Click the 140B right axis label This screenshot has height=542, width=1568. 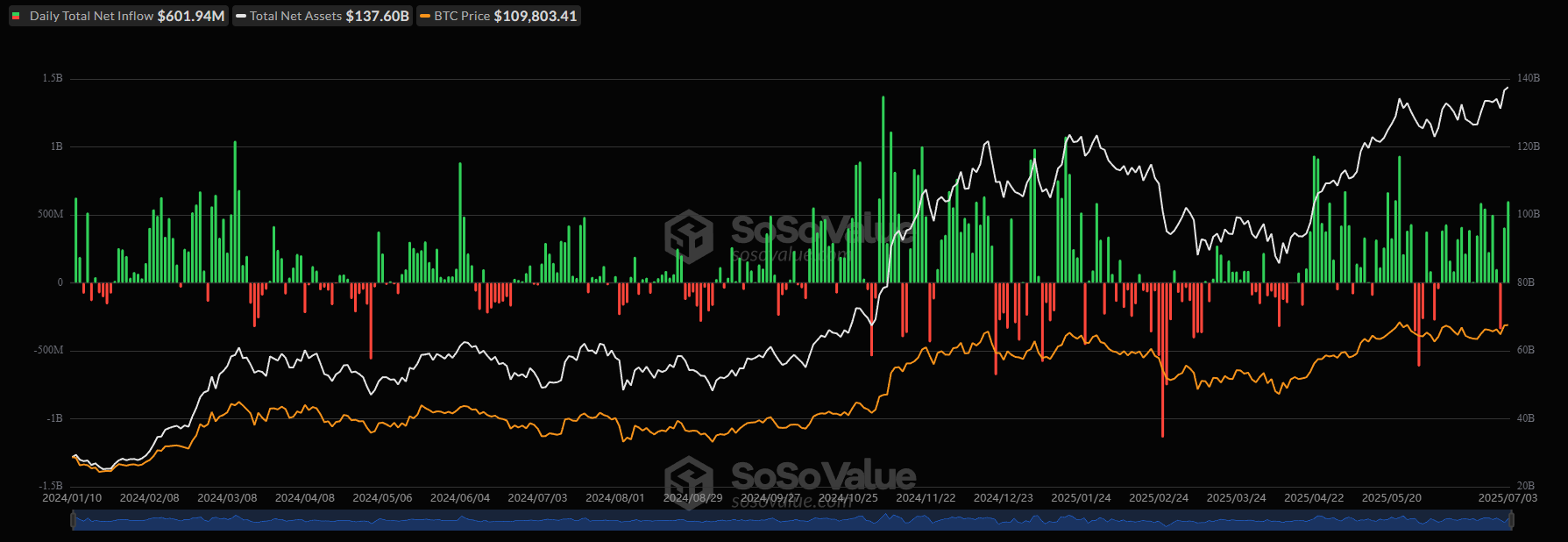coord(1529,78)
